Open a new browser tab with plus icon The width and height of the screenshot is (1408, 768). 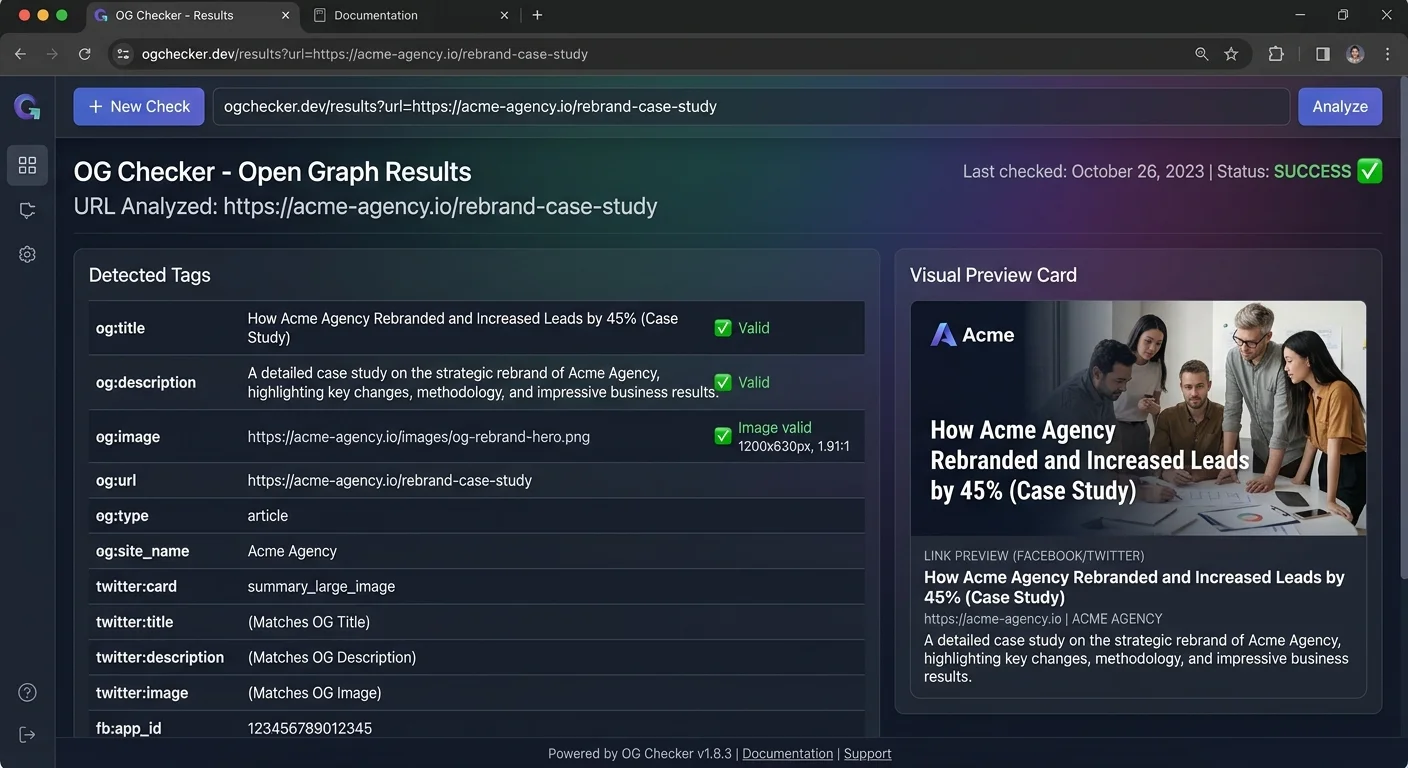pos(537,15)
